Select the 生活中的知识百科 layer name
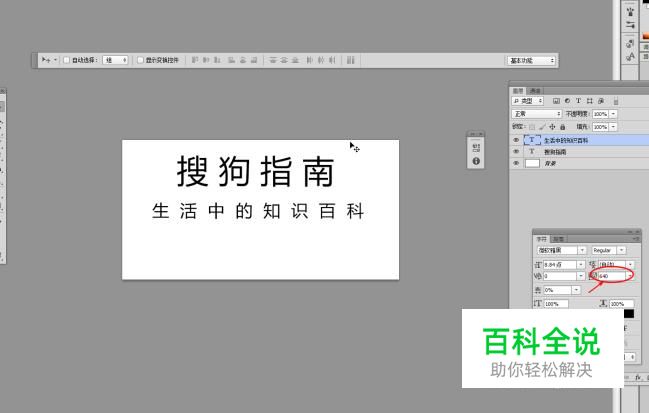The width and height of the screenshot is (649, 413). 566,141
